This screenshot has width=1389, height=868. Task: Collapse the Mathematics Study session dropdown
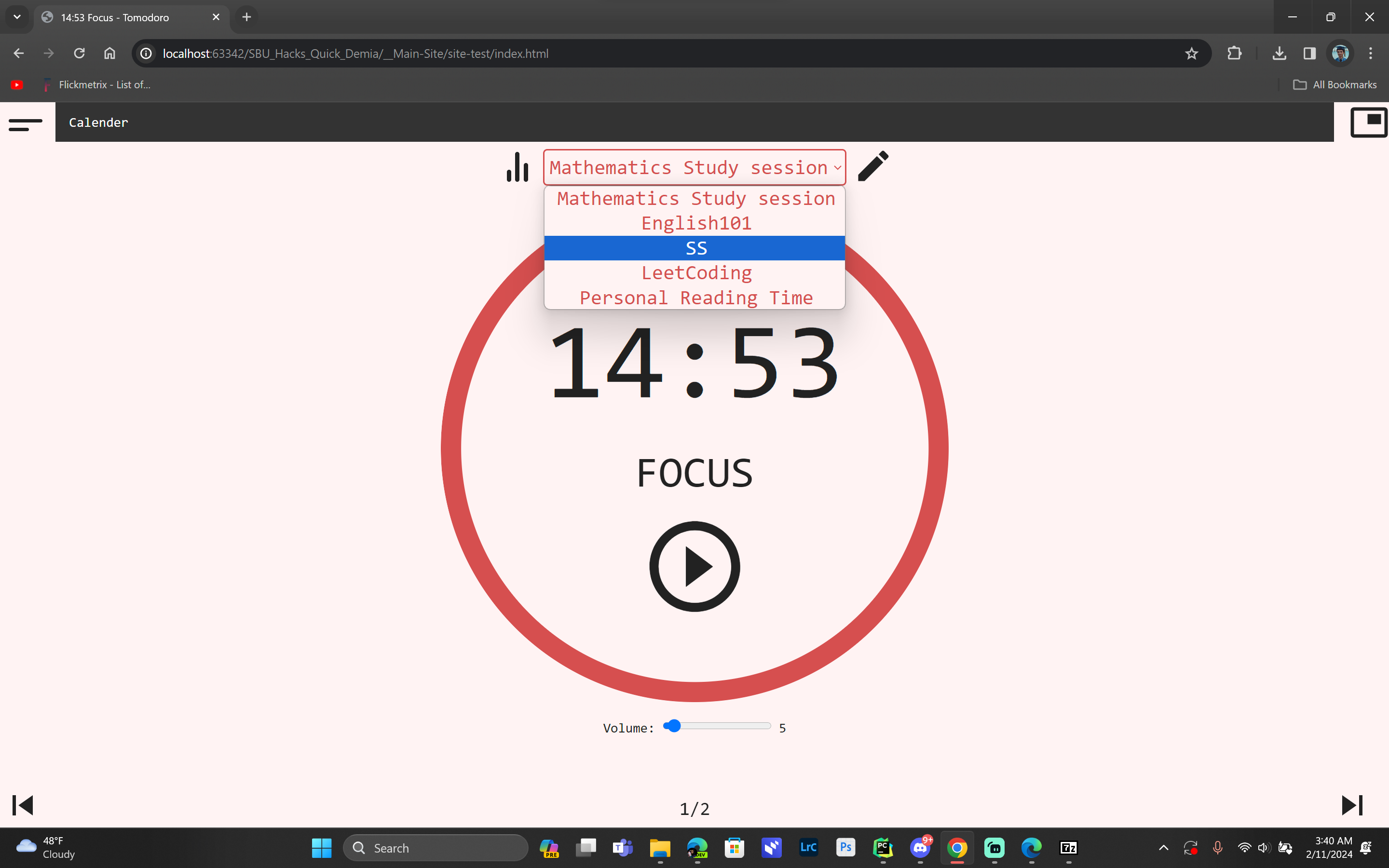694,168
